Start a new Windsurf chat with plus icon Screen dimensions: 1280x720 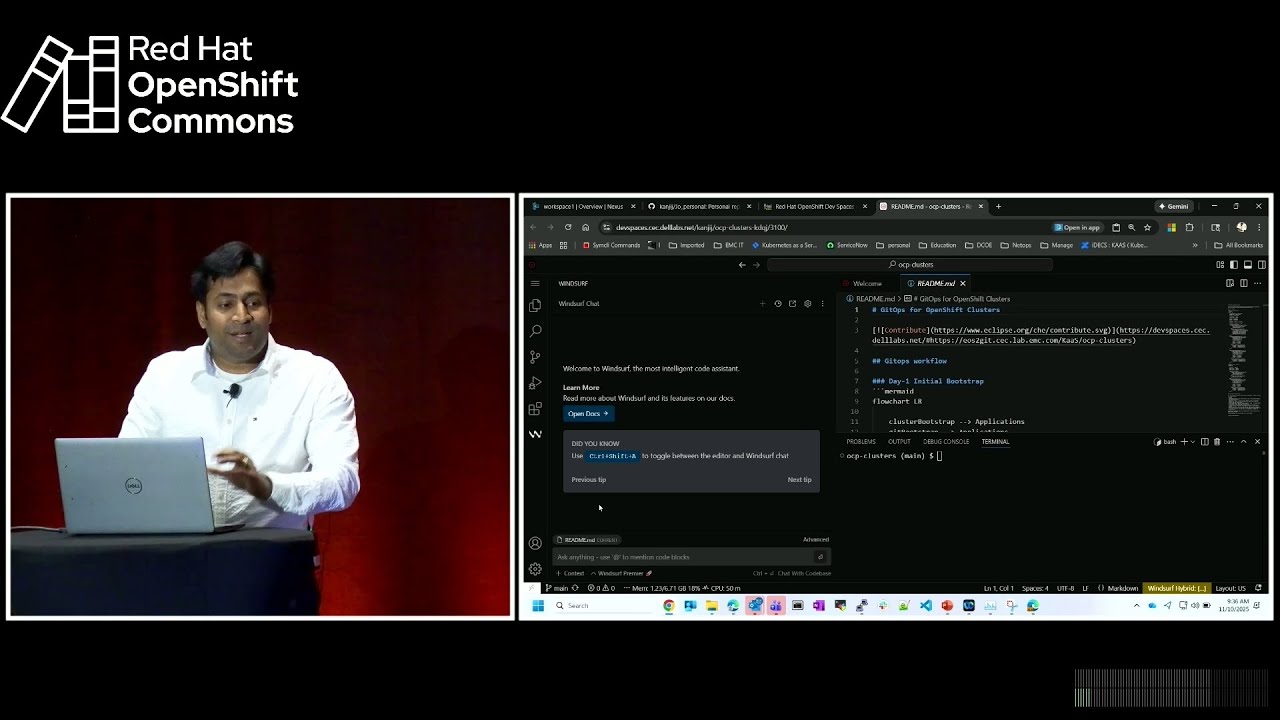pos(762,303)
